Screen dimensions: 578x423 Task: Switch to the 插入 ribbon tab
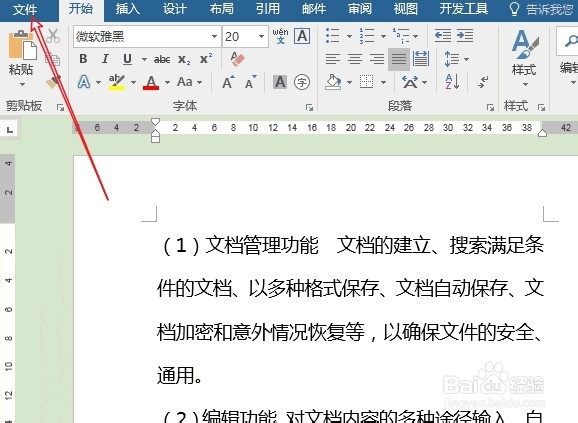(x=127, y=9)
